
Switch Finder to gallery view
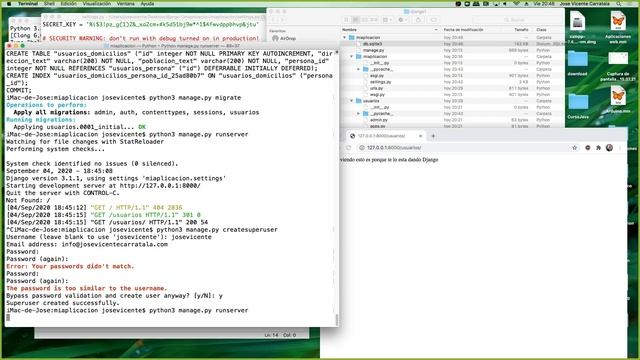(373, 20)
